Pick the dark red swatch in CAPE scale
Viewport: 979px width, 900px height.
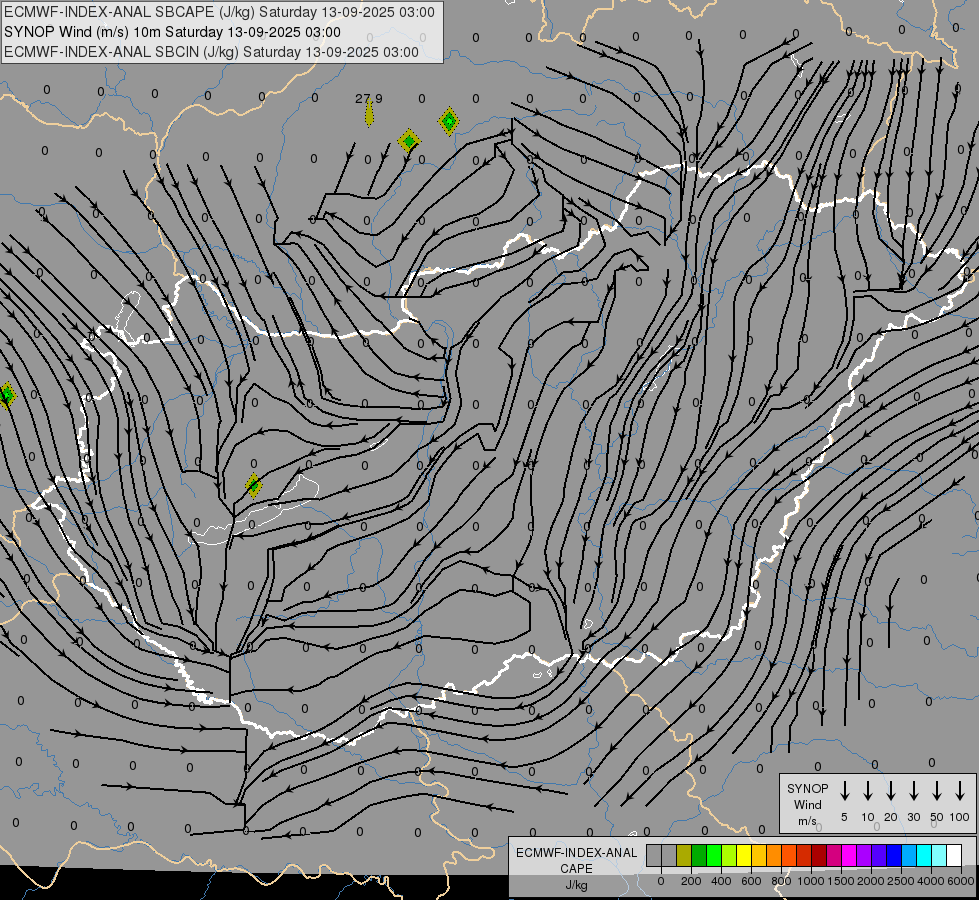(x=820, y=855)
